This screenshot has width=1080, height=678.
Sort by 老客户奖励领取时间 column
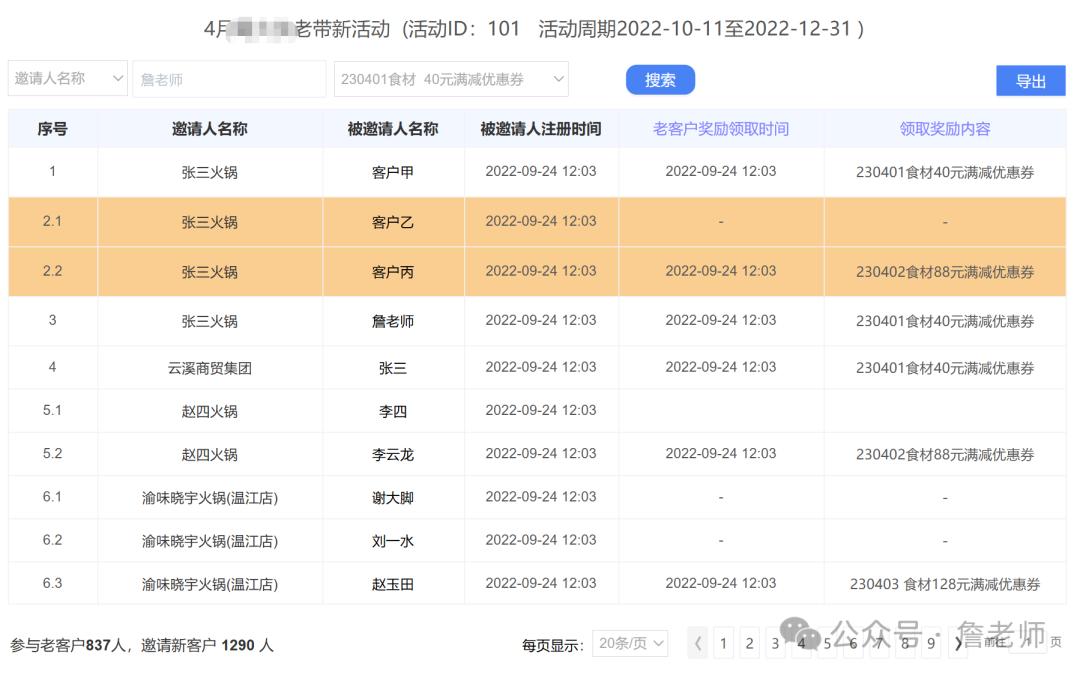coord(720,128)
